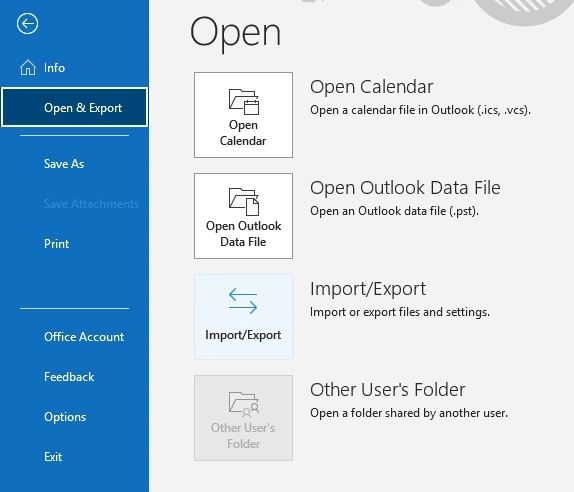574x492 pixels.
Task: Click the Import/Export tile button
Action: click(243, 317)
